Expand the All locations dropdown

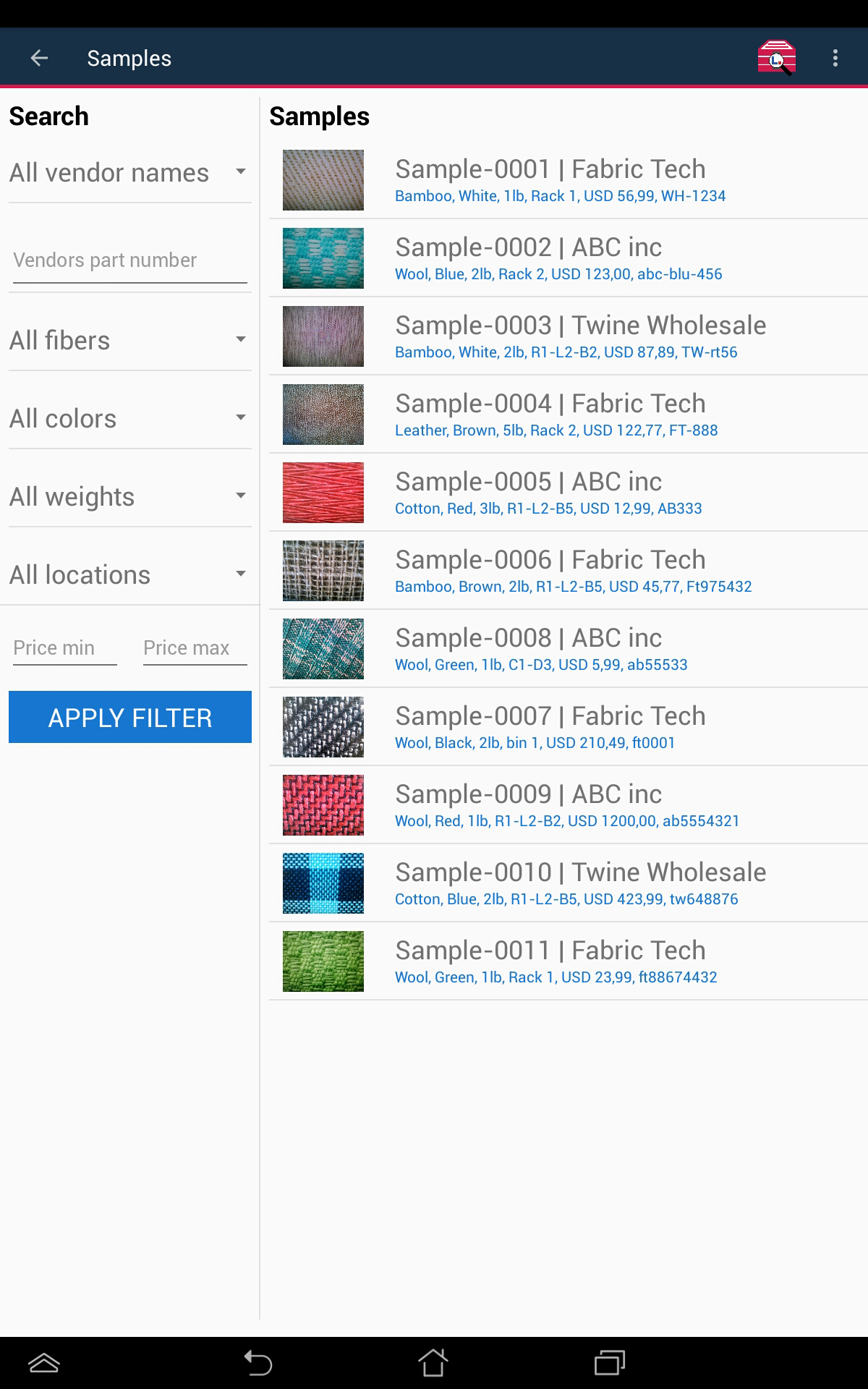point(129,575)
